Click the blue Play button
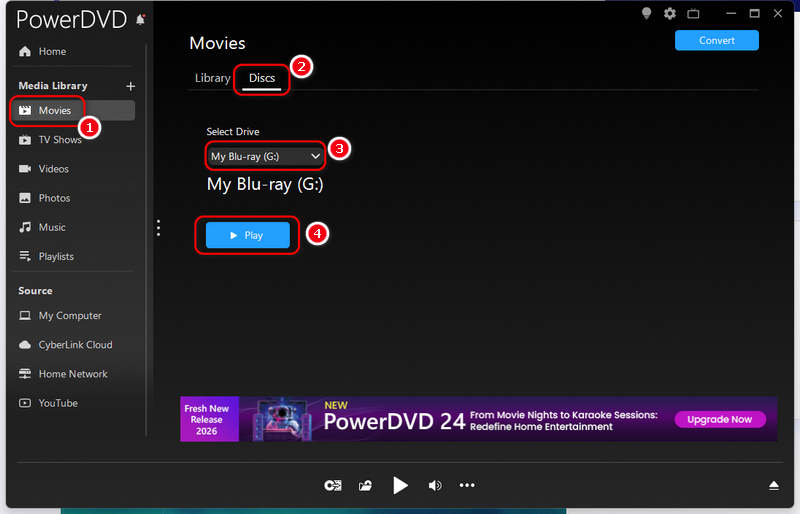 click(x=247, y=235)
